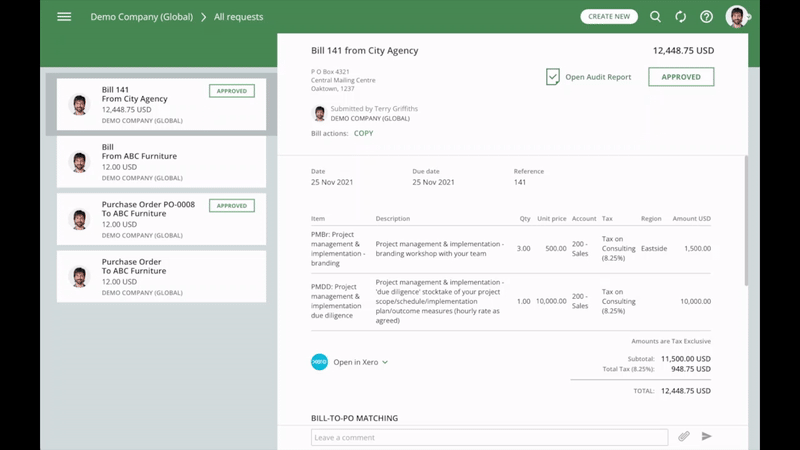Click the breadcrumb chevron separator

point(204,17)
